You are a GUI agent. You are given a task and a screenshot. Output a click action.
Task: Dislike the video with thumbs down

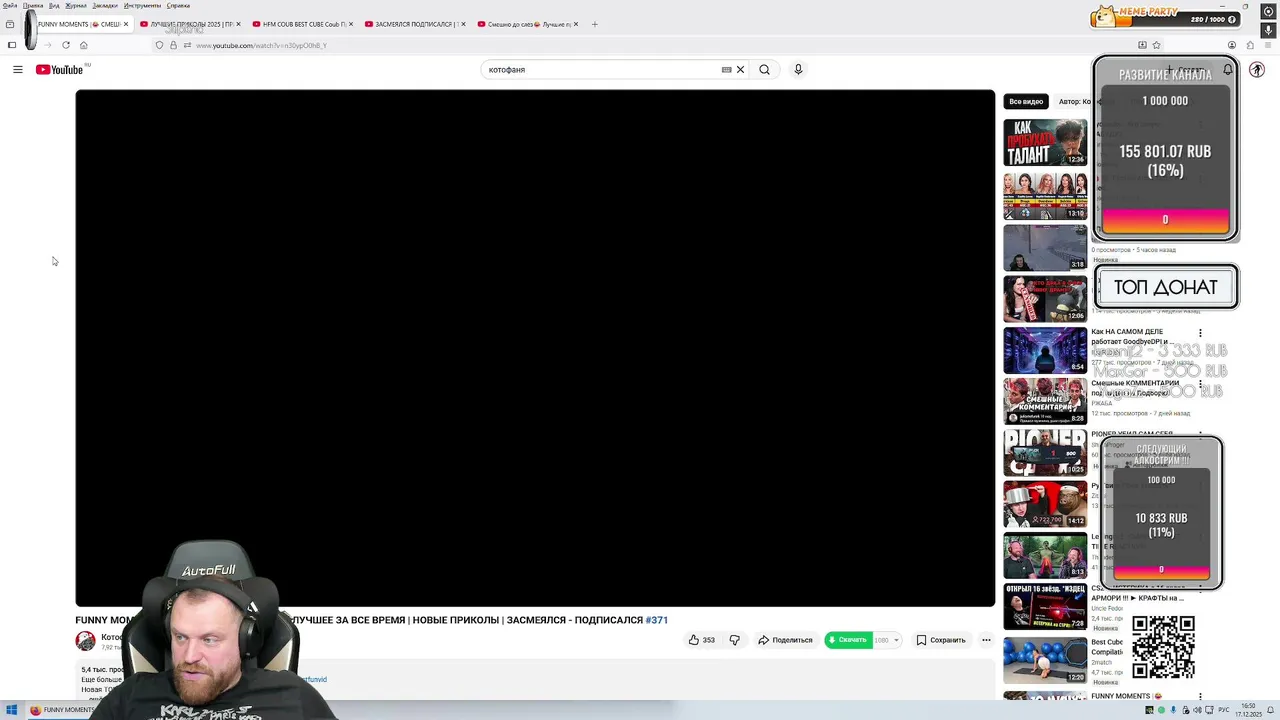(x=734, y=640)
